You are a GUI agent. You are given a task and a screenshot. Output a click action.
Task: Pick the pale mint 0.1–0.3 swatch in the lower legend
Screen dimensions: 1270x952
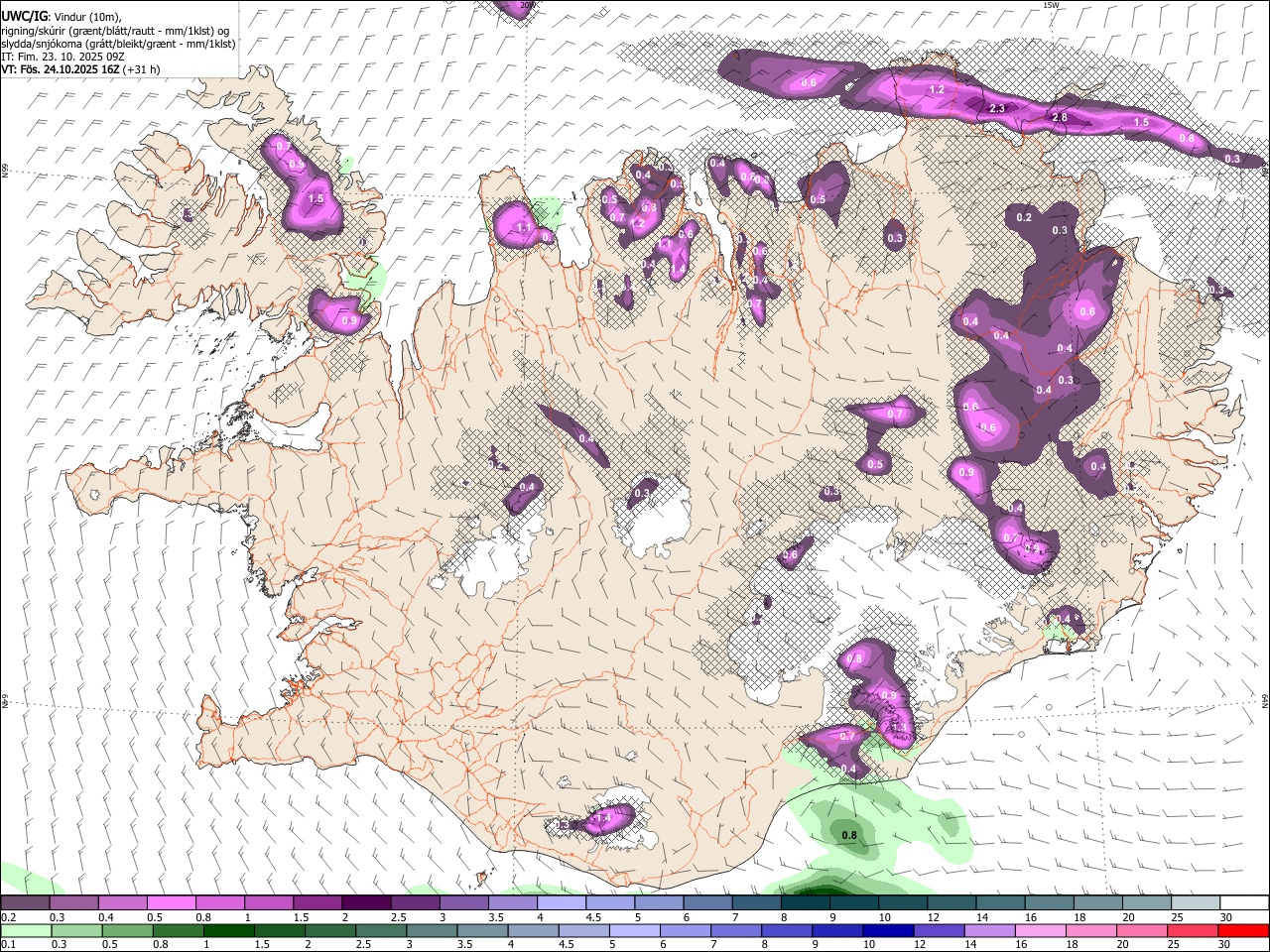(x=26, y=930)
